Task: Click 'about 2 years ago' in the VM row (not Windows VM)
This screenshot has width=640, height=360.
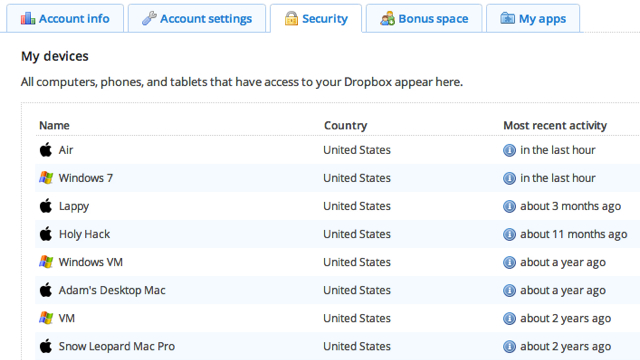Action: tap(565, 318)
